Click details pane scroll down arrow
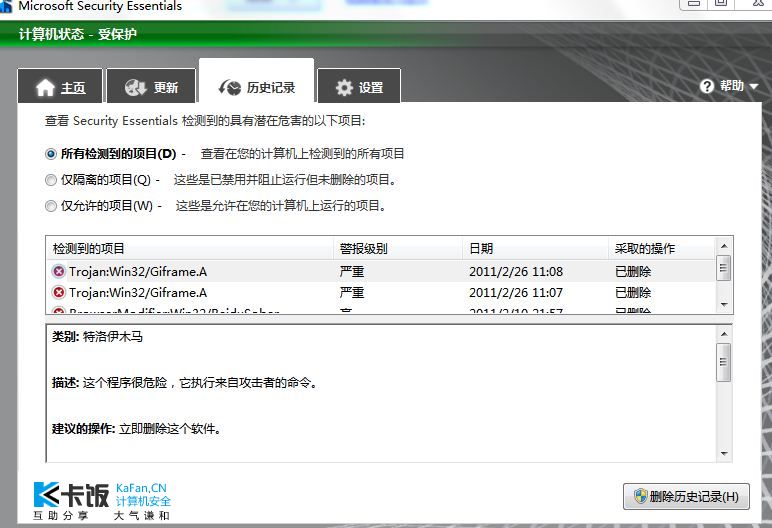 pos(724,453)
